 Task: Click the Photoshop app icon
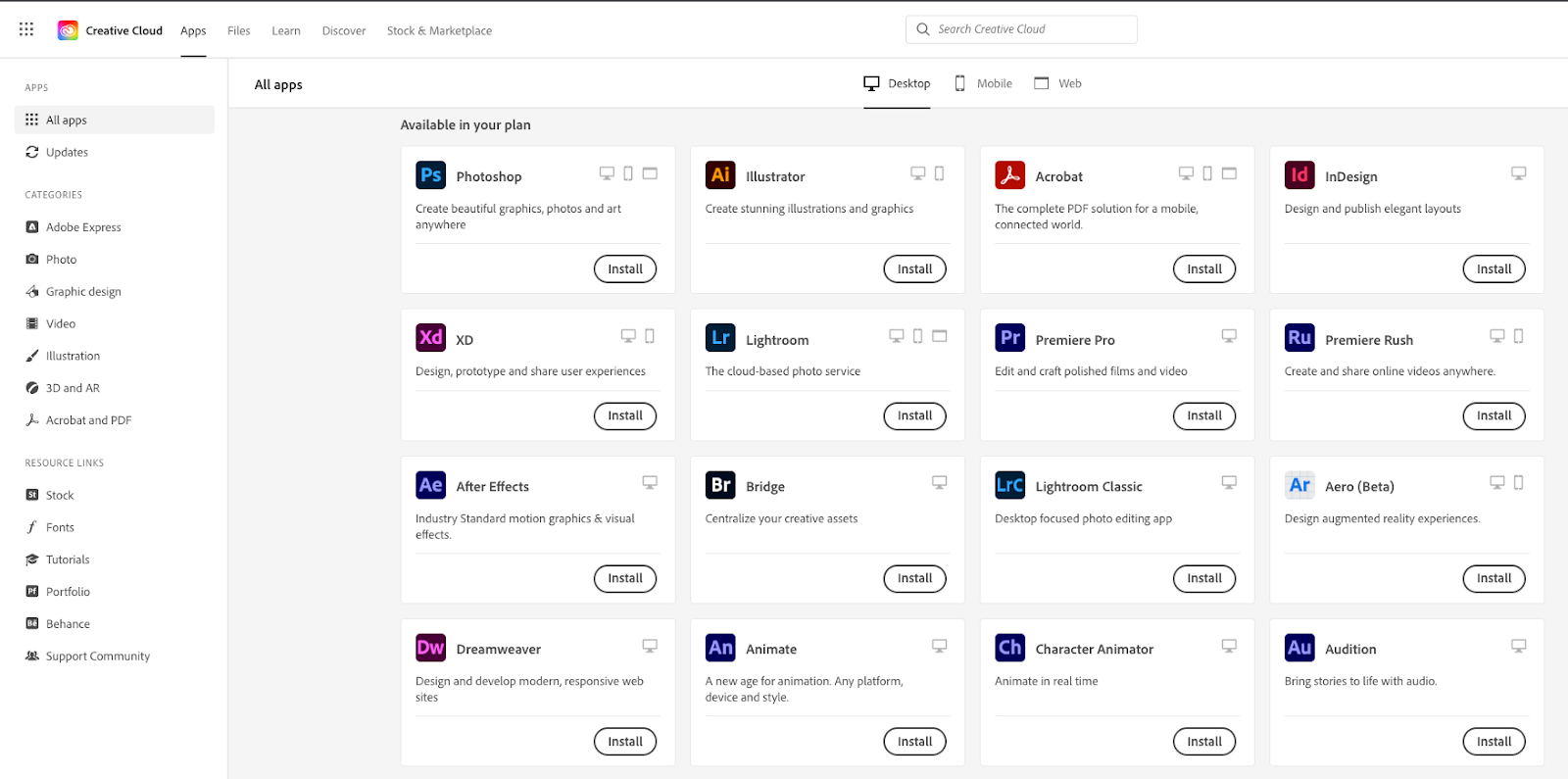pyautogui.click(x=430, y=175)
